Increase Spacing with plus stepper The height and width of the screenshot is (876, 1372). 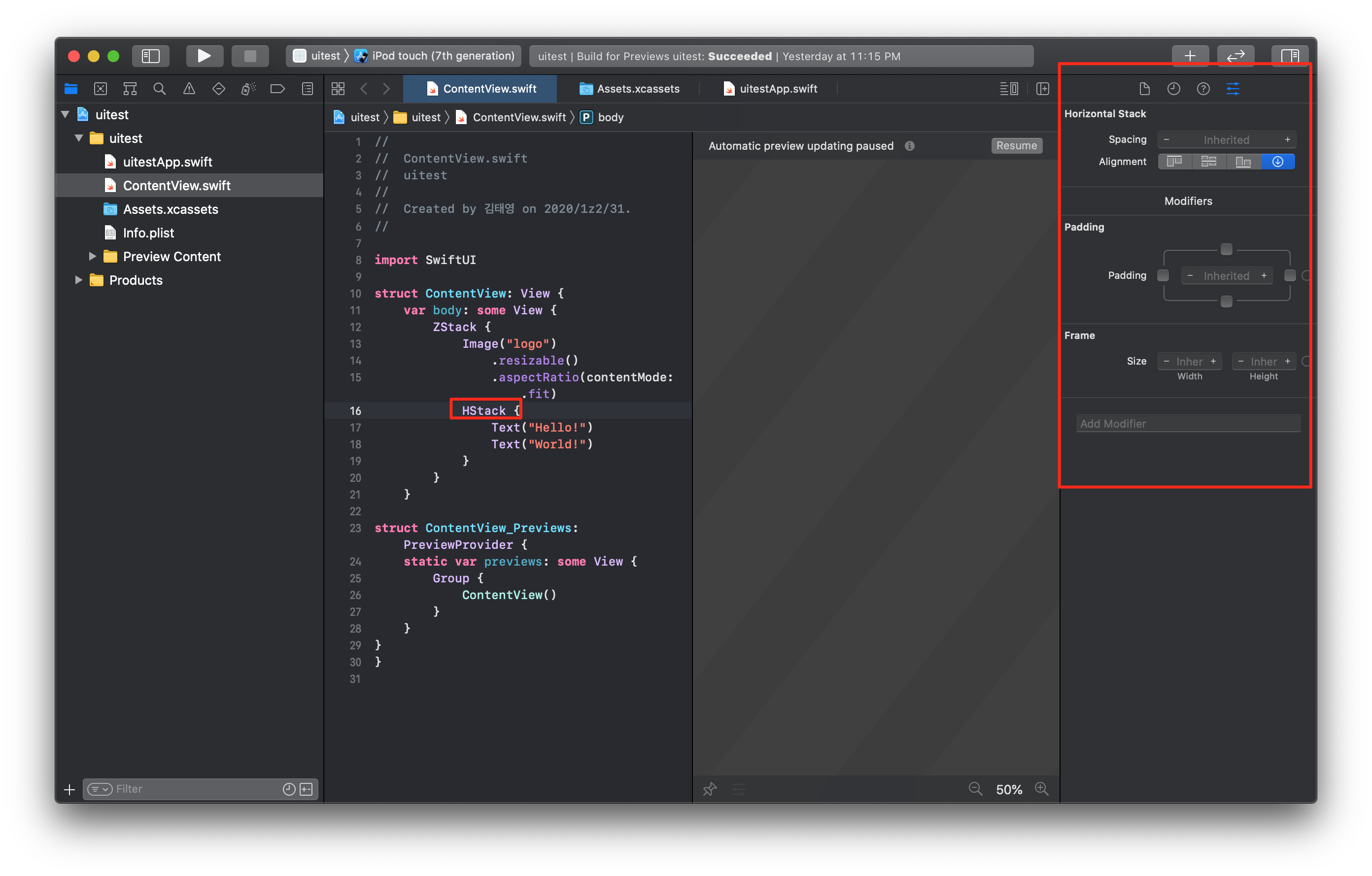1287,139
